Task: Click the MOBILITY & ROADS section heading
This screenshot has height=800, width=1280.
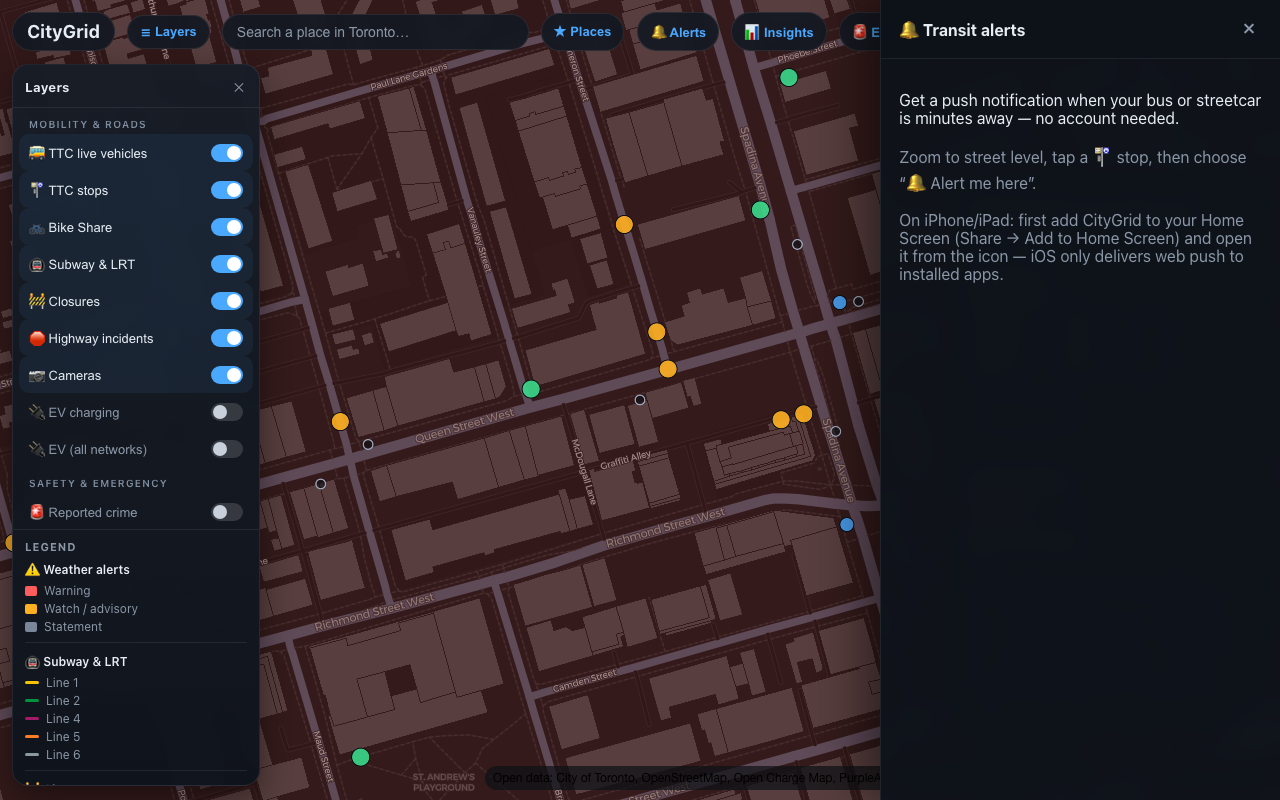Action: (x=88, y=125)
